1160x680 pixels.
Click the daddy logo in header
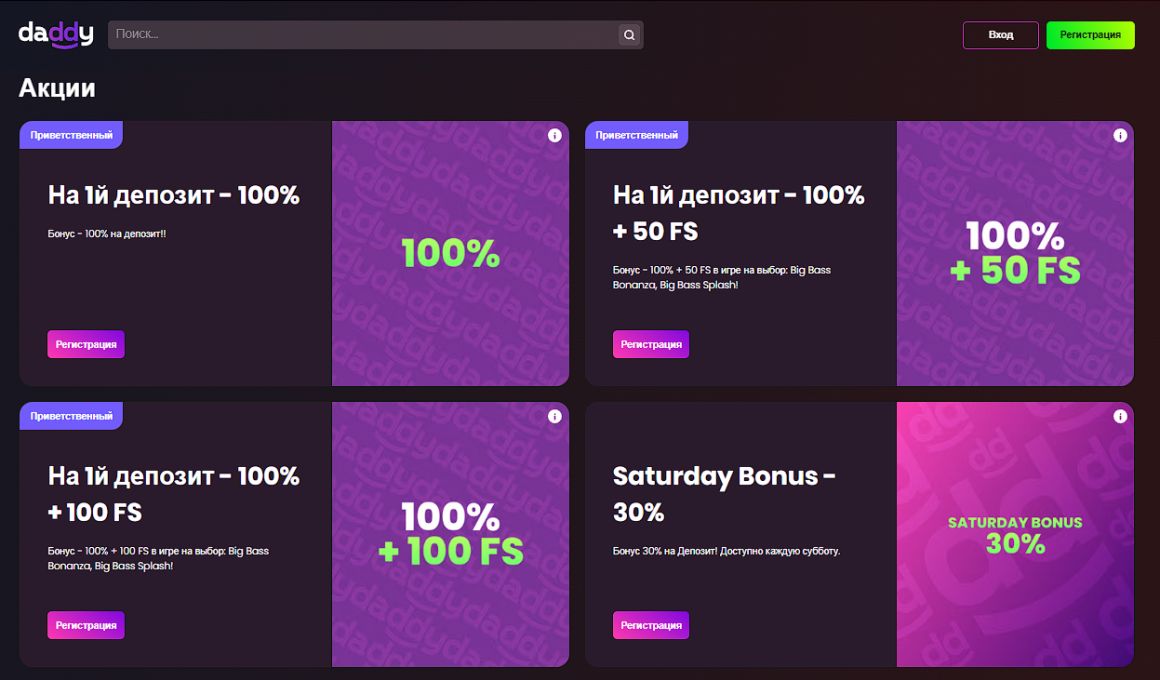tap(56, 35)
